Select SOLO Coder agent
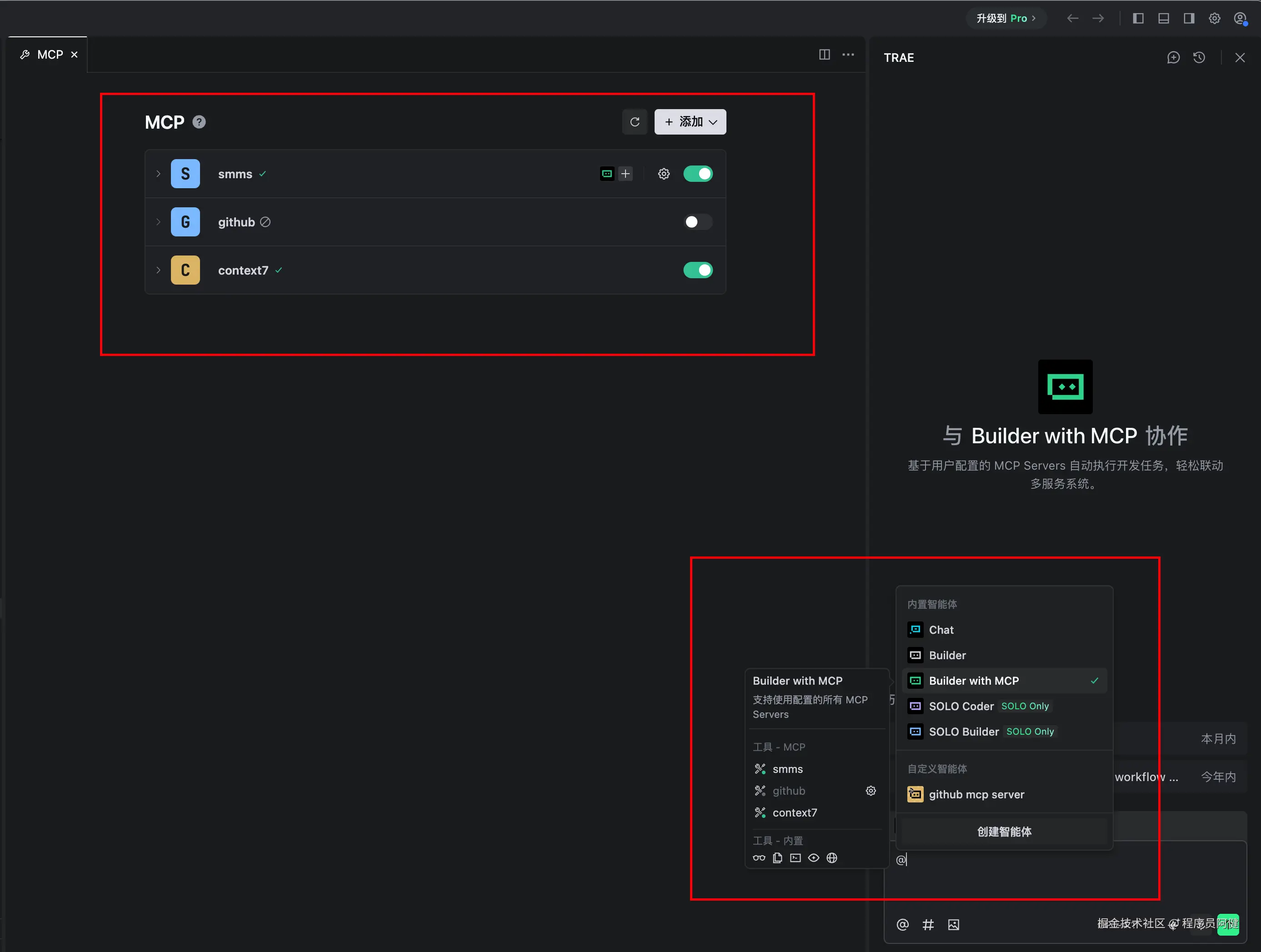The width and height of the screenshot is (1261, 952). coord(961,706)
